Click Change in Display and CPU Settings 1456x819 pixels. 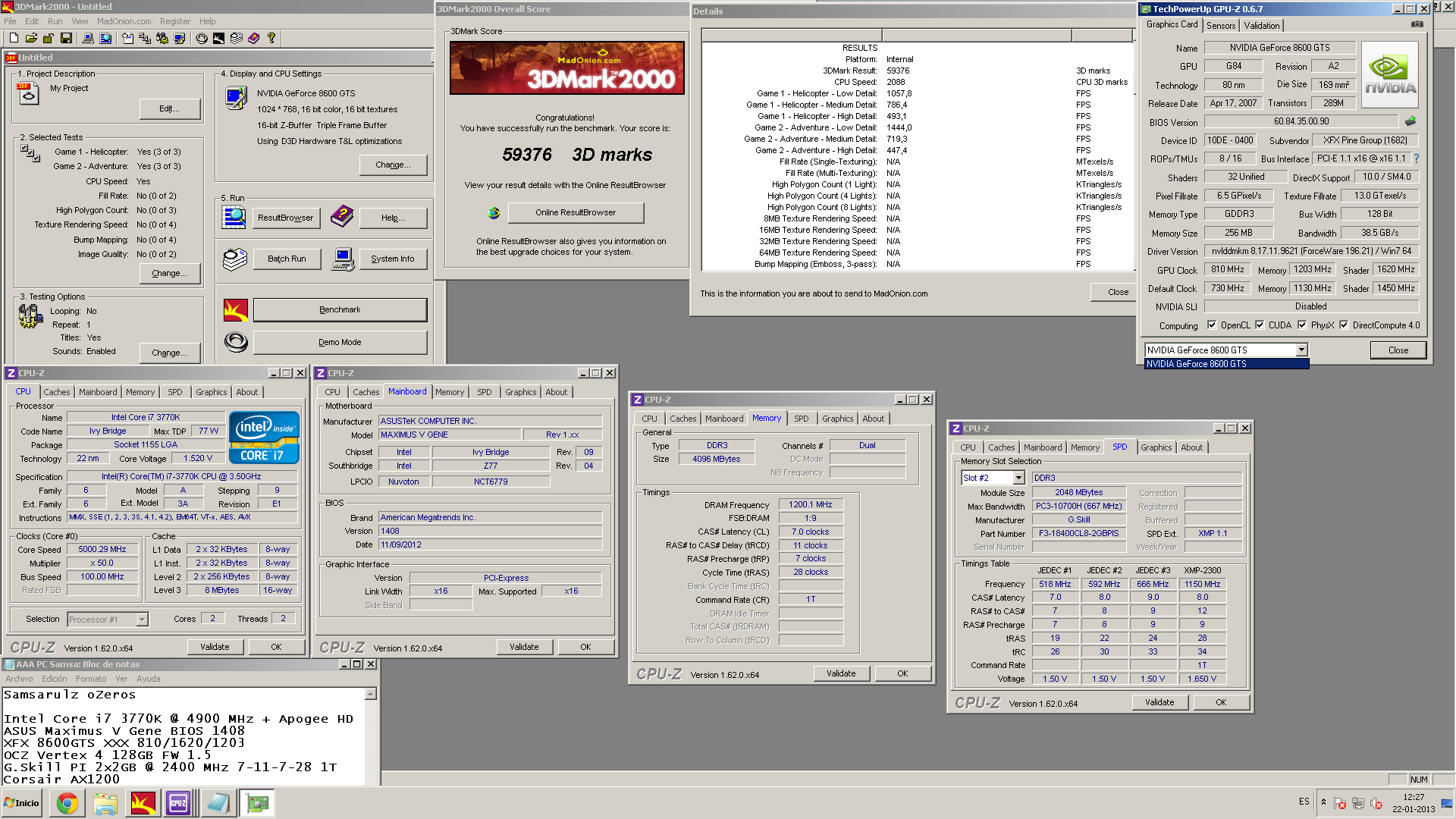click(x=393, y=165)
